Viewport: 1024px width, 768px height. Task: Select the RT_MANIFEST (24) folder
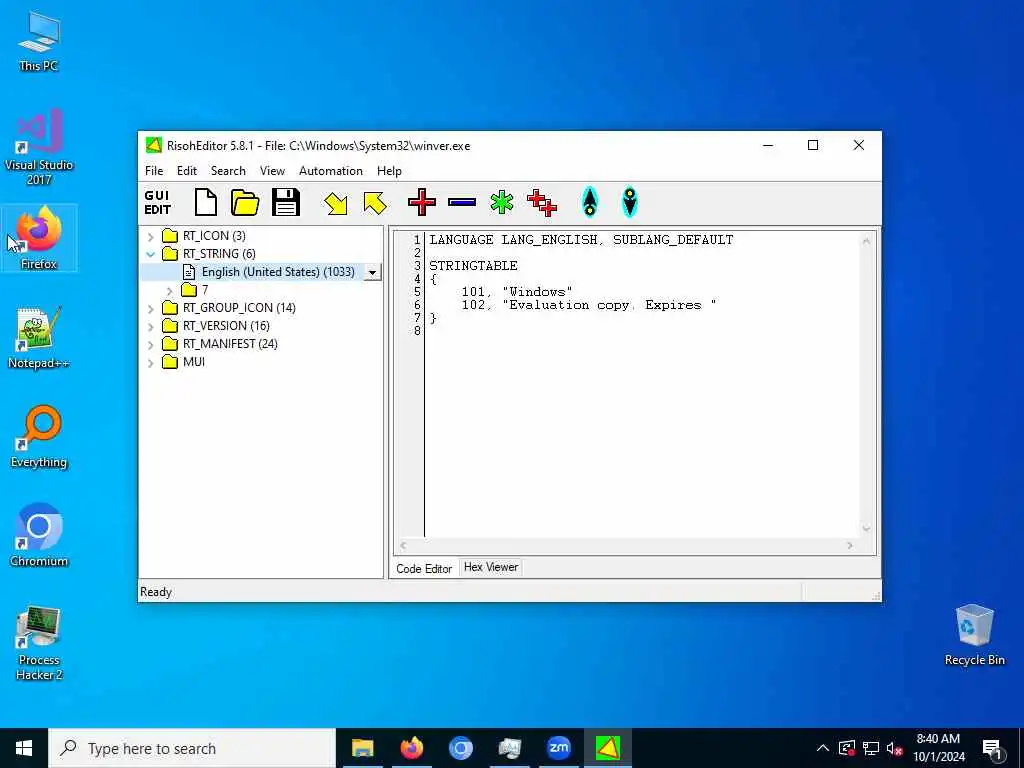(219, 344)
